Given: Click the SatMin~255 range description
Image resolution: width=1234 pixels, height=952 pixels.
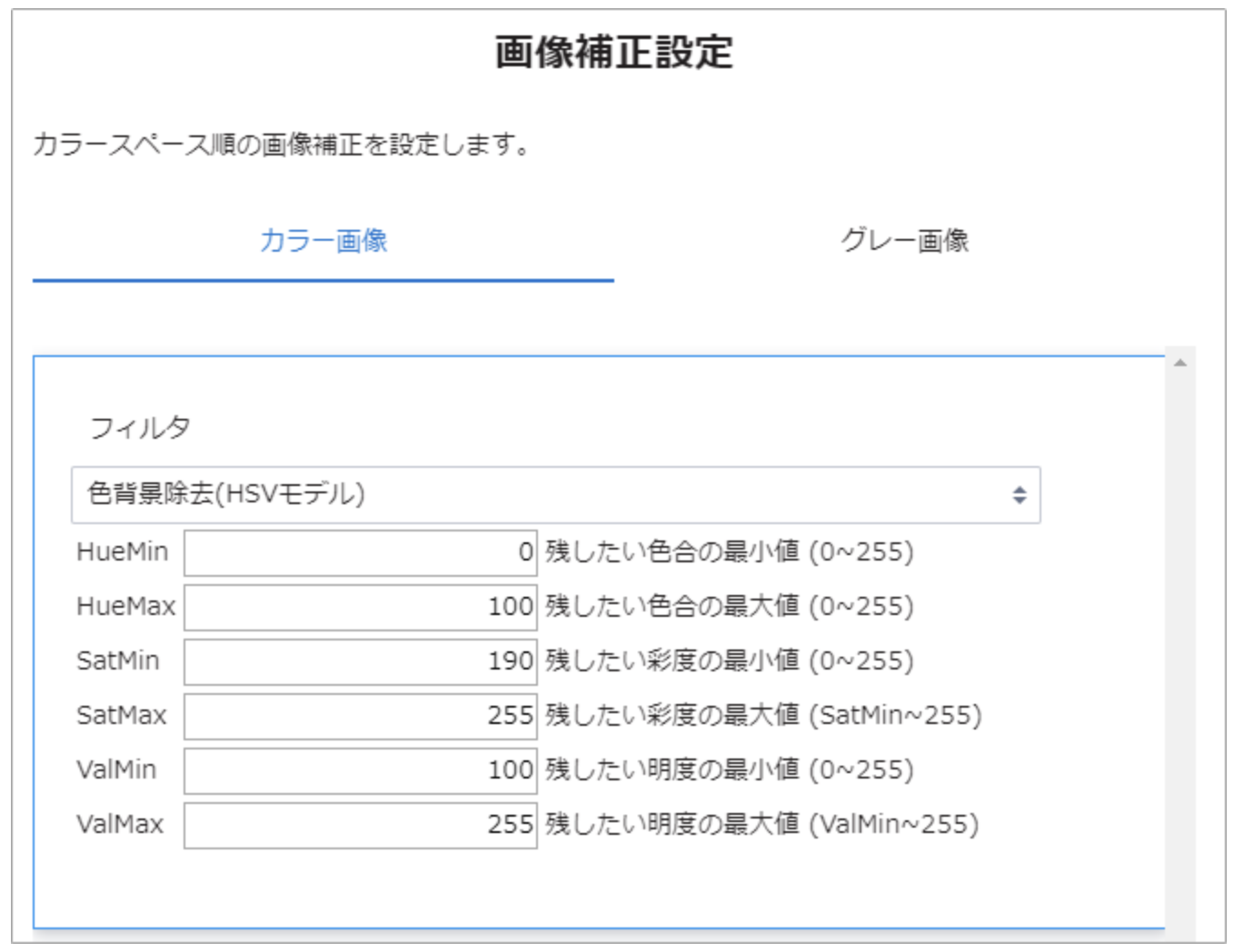Looking at the screenshot, I should pyautogui.click(x=900, y=716).
